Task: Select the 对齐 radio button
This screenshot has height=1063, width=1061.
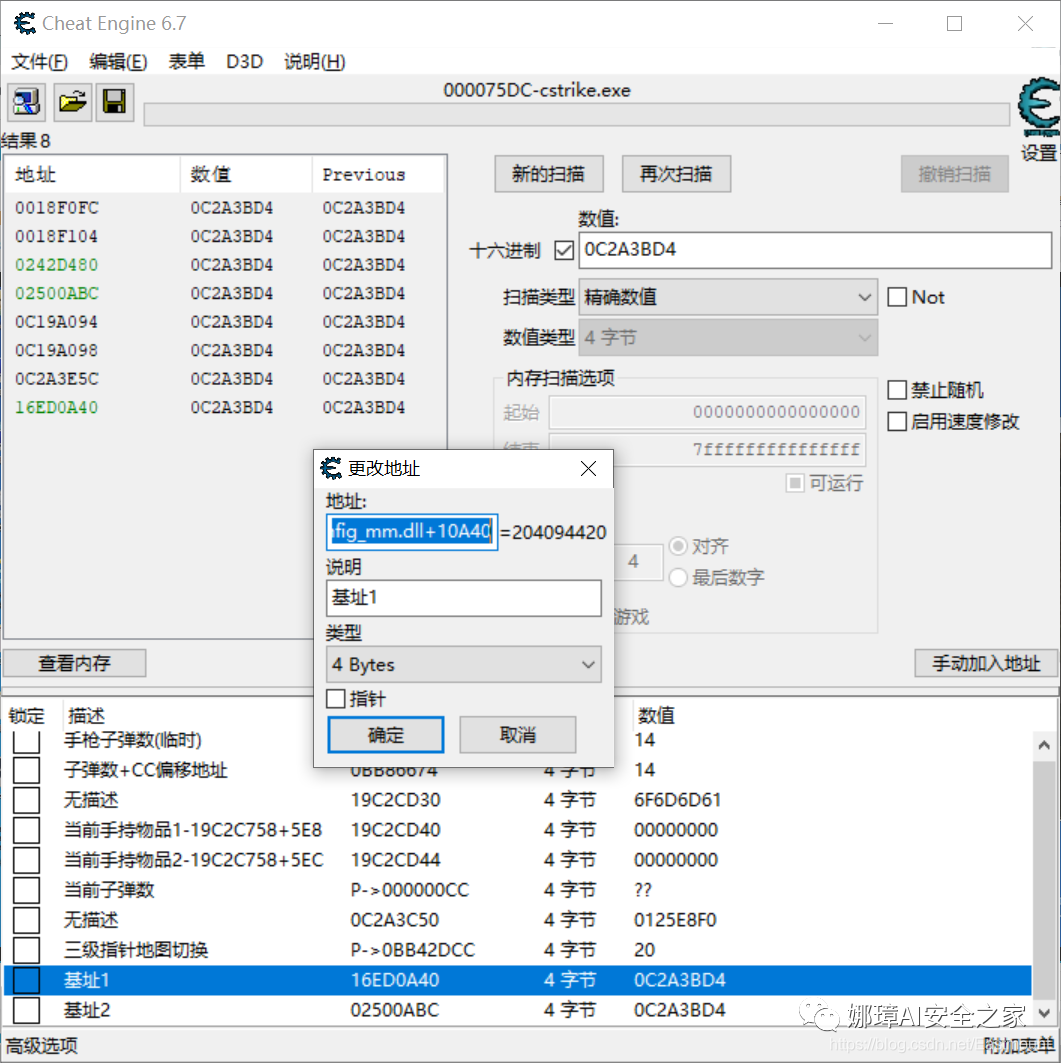Action: (x=678, y=546)
